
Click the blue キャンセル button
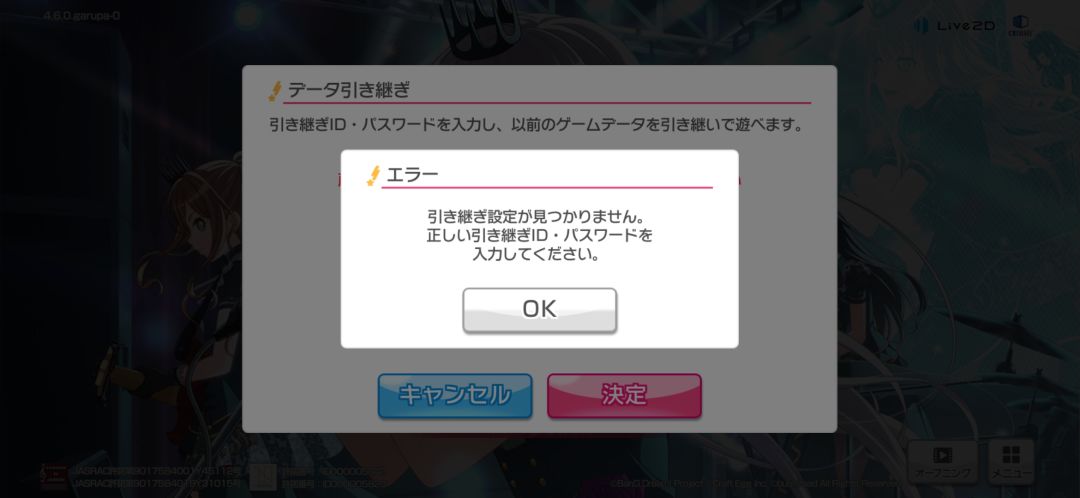pos(455,395)
